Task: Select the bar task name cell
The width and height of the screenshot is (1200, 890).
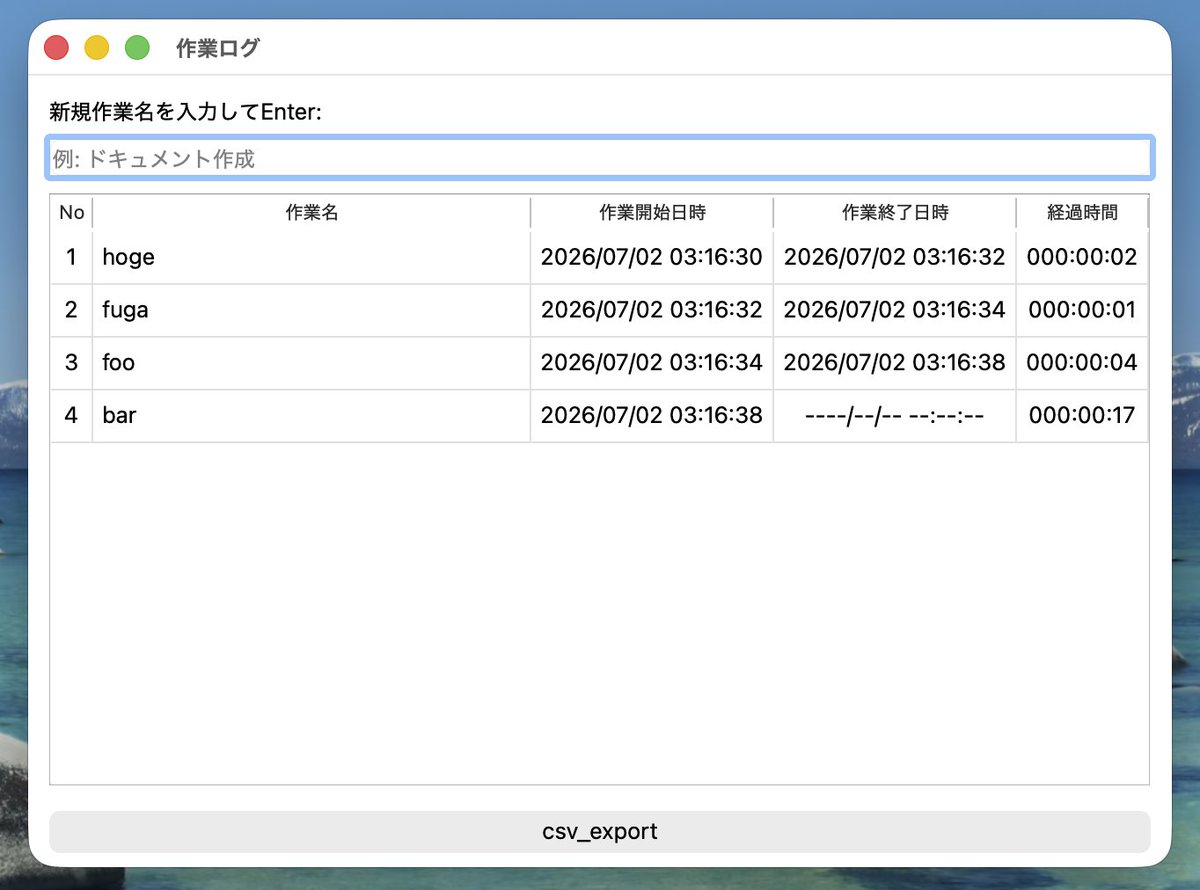Action: point(311,416)
